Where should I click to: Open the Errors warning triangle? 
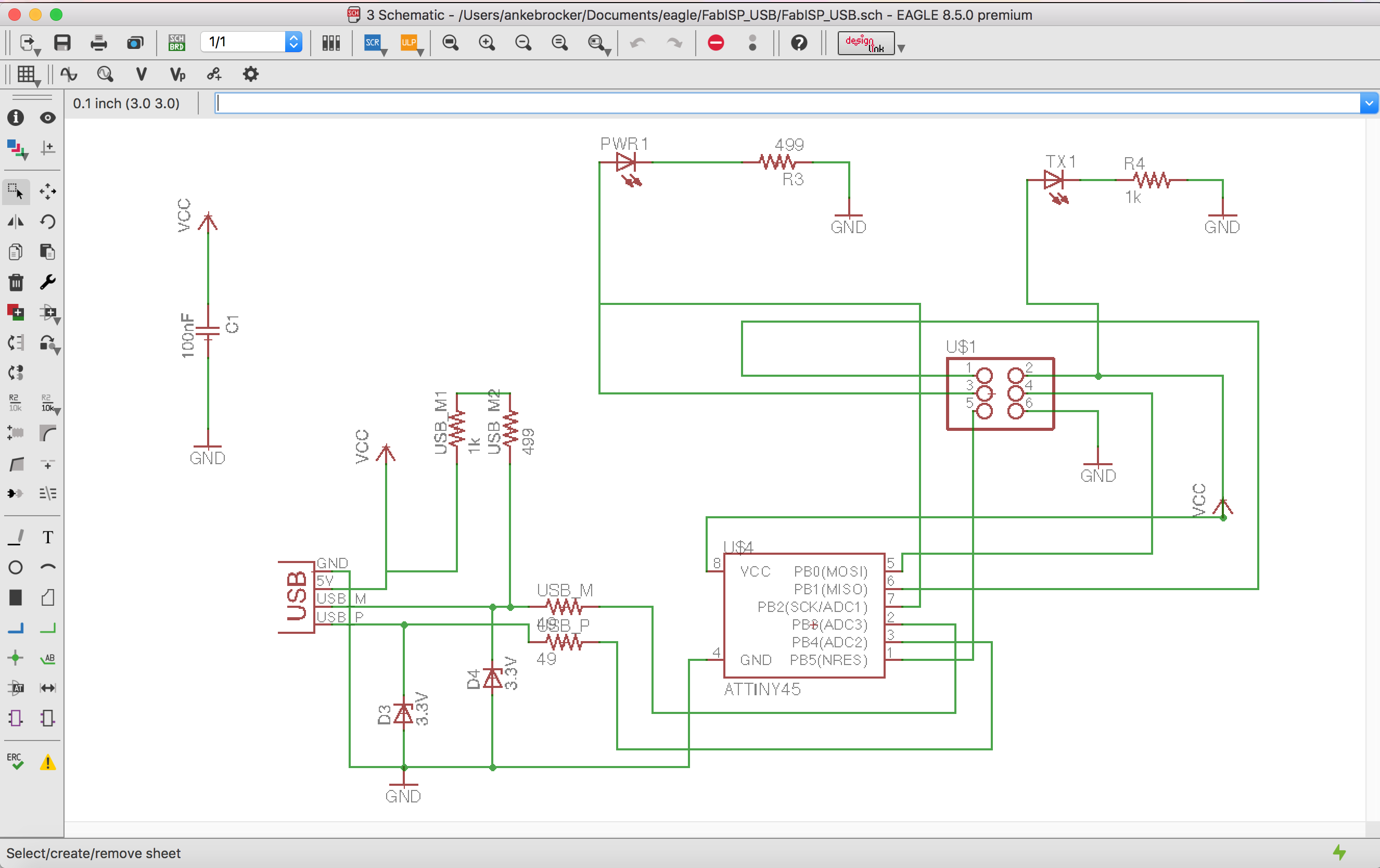[x=47, y=762]
